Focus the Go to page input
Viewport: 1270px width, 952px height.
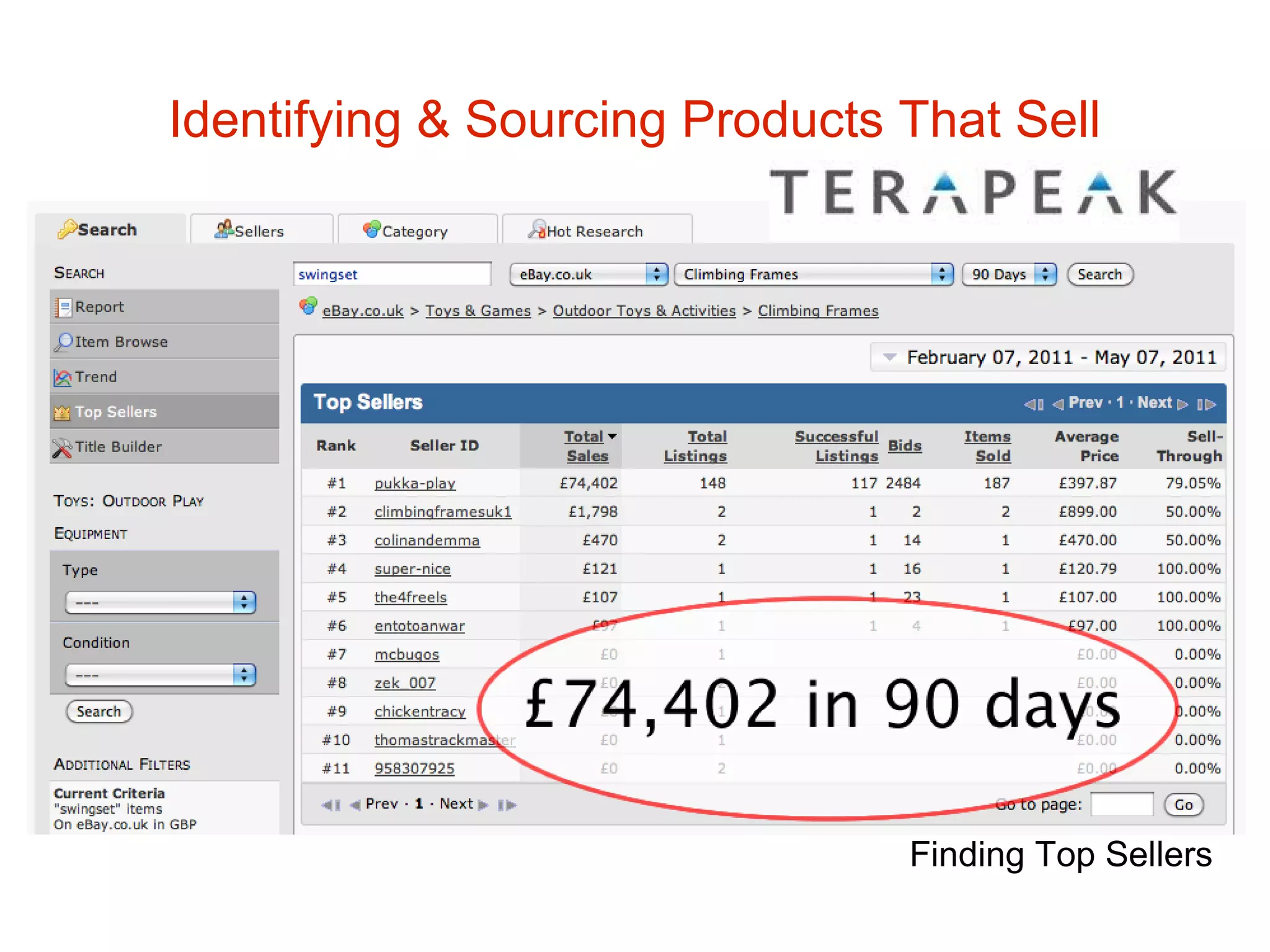point(1122,804)
